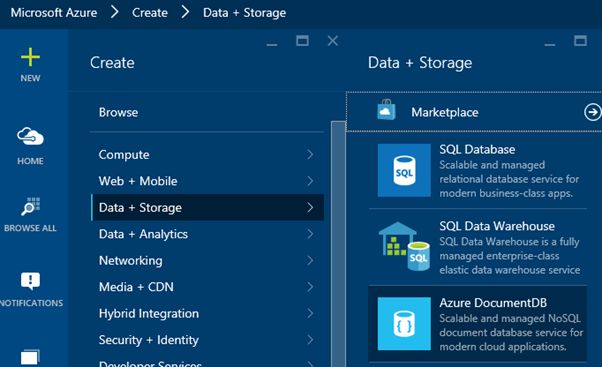Select Security + Identity category text

click(149, 340)
